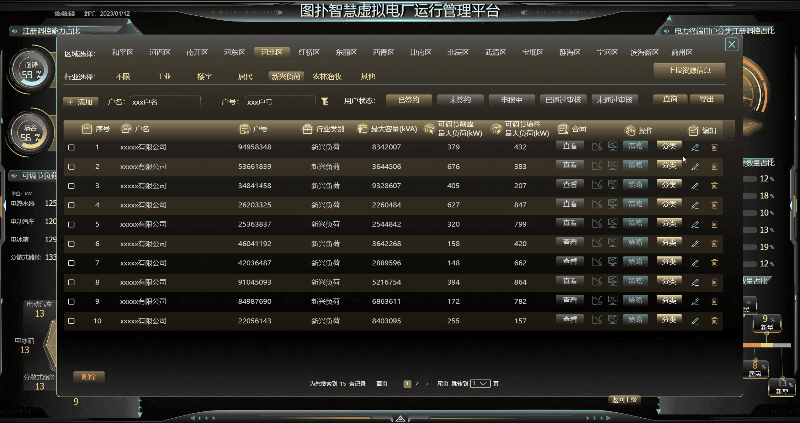Viewport: 800px width, 423px height.
Task: Select current page 1 in pagination
Action: point(407,384)
